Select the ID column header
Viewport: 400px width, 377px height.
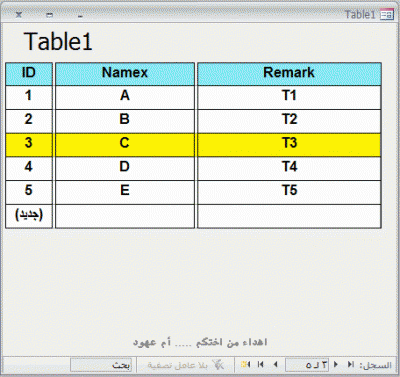click(29, 74)
